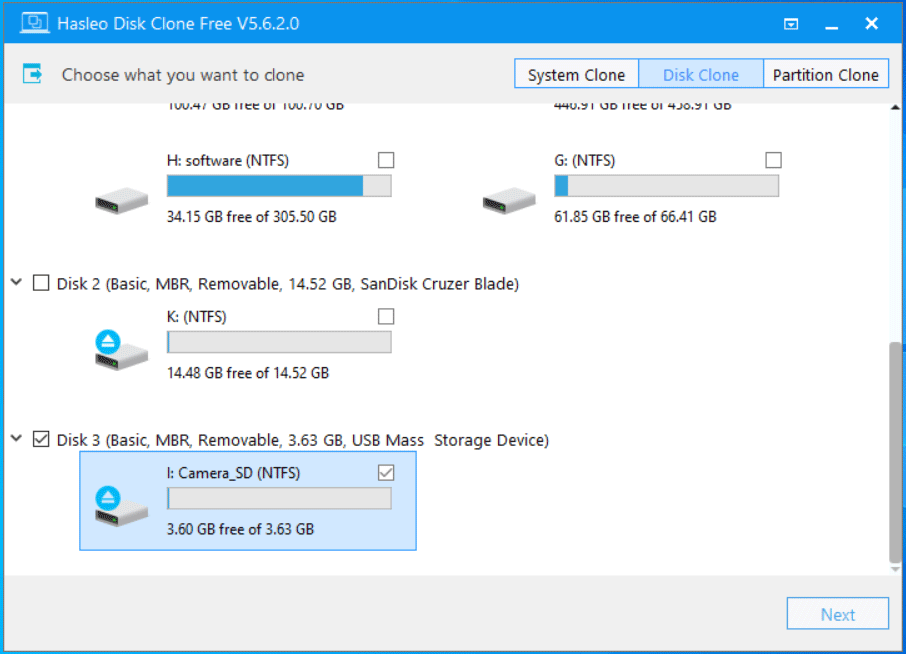906x654 pixels.
Task: Check the H: software partition checkbox
Action: pos(386,160)
